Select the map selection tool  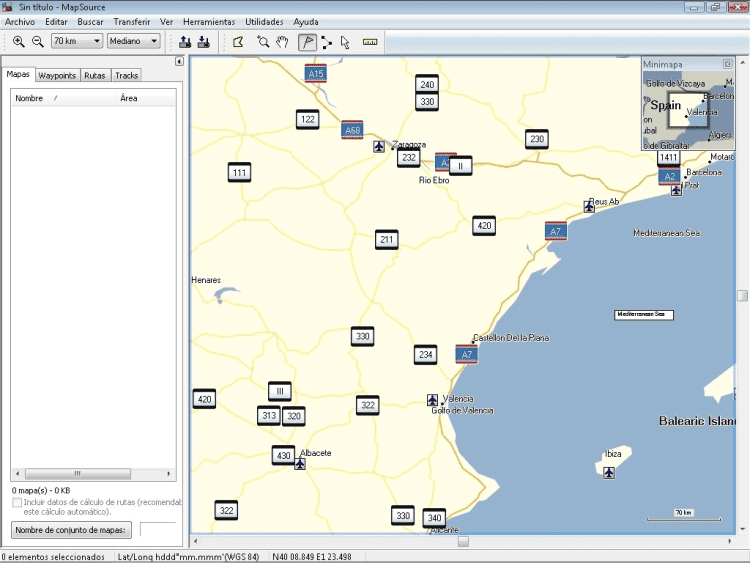pyautogui.click(x=238, y=42)
